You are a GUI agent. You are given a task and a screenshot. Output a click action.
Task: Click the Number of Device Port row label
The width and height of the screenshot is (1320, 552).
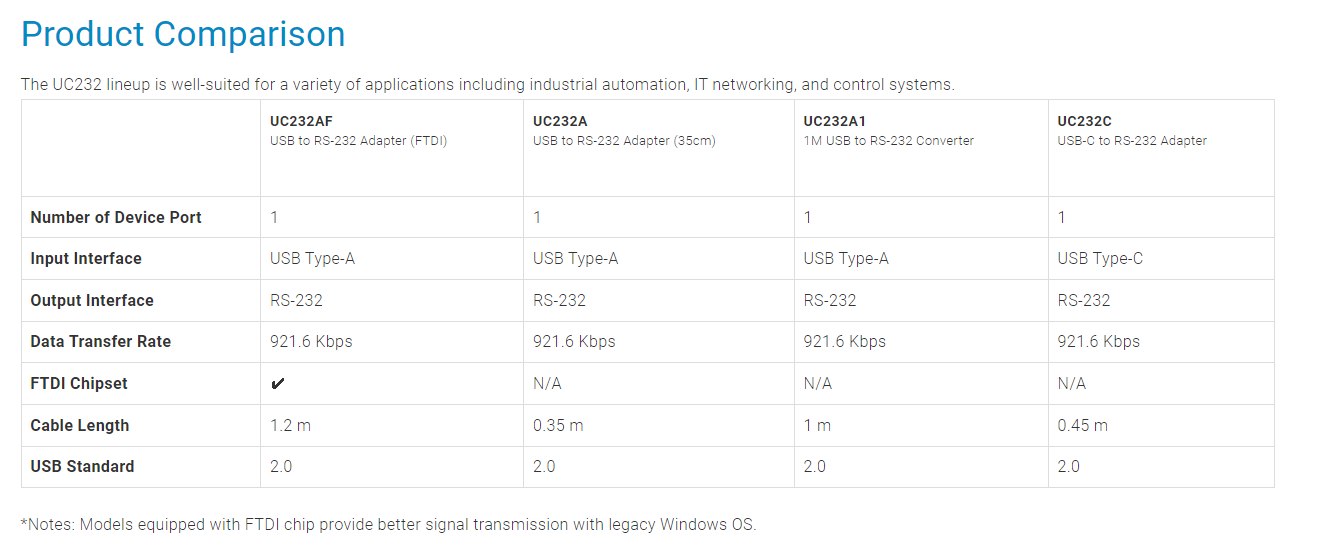point(116,217)
